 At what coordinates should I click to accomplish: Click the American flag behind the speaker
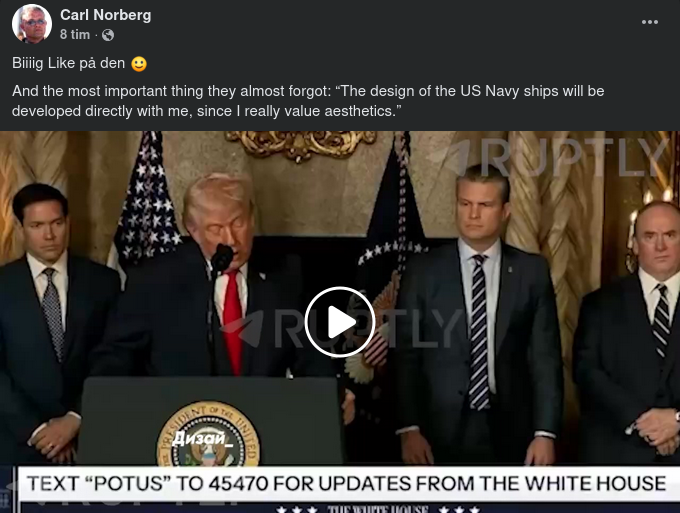click(x=145, y=204)
